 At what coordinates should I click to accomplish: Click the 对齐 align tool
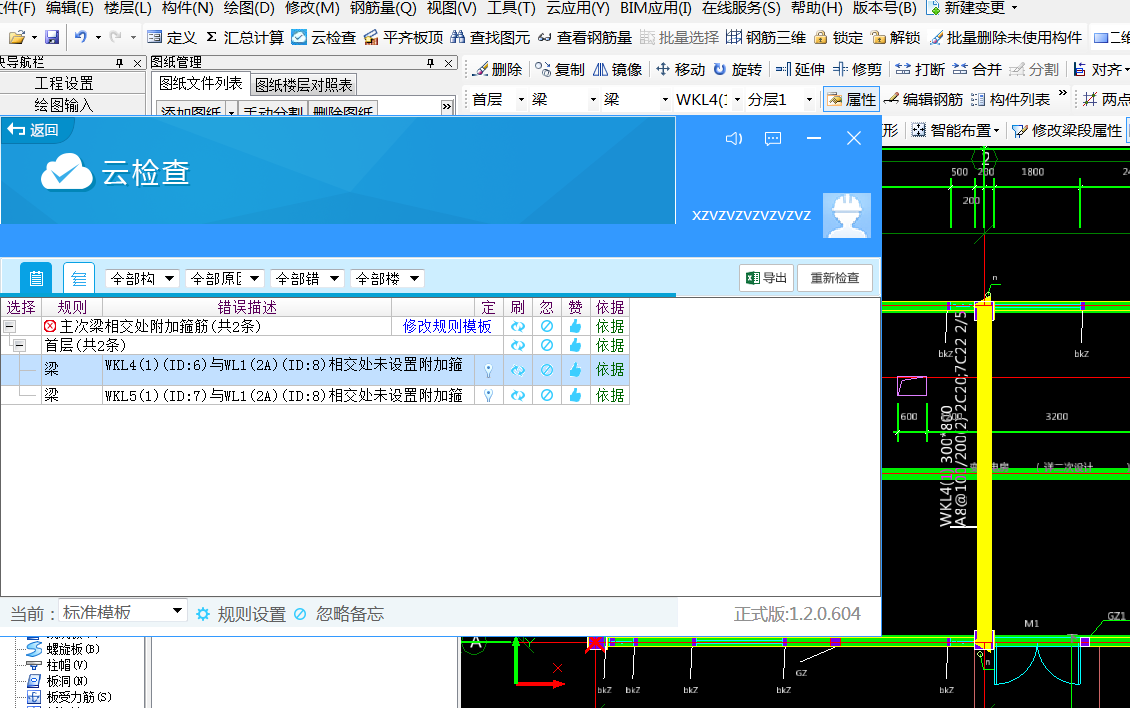1098,69
